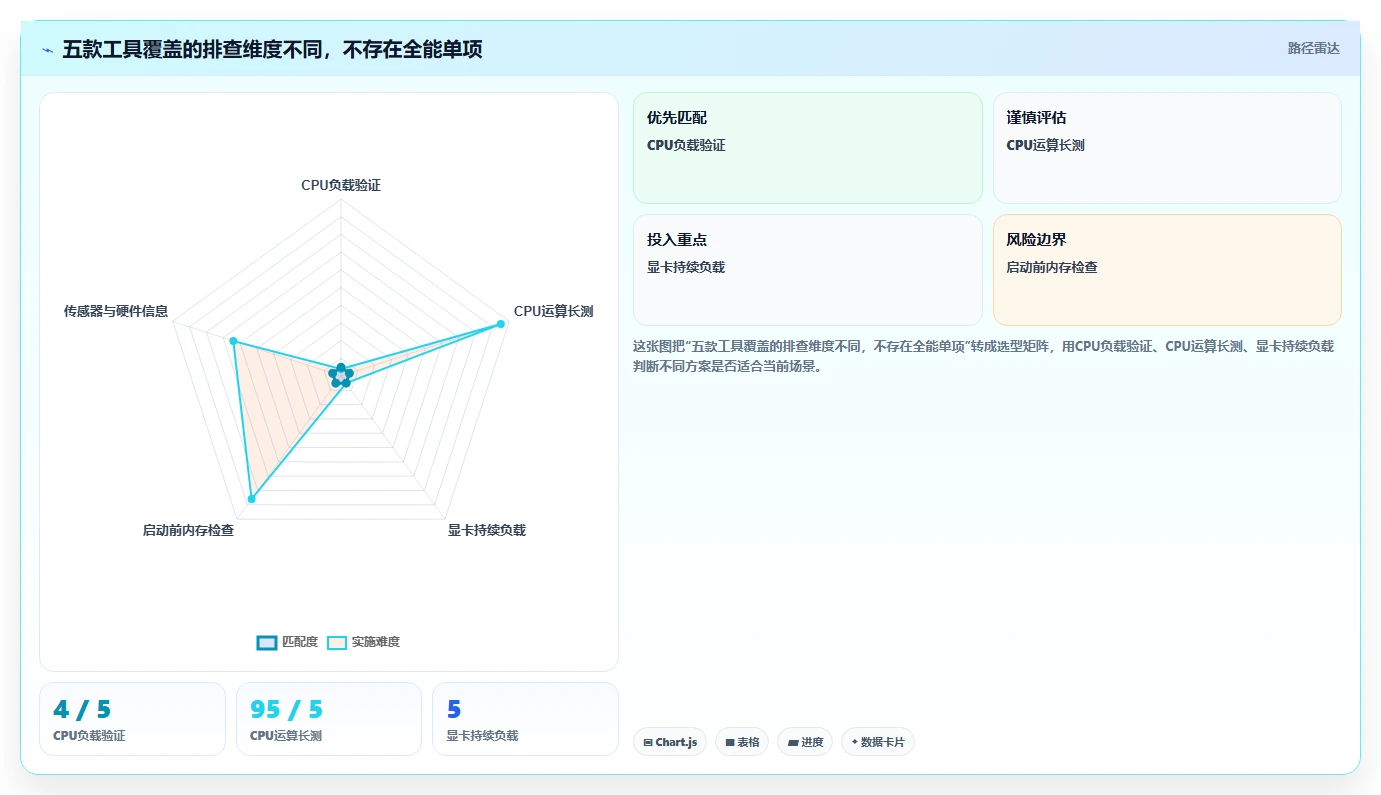Click the 启动前内存检查 radar axis label
The width and height of the screenshot is (1381, 795).
point(188,530)
